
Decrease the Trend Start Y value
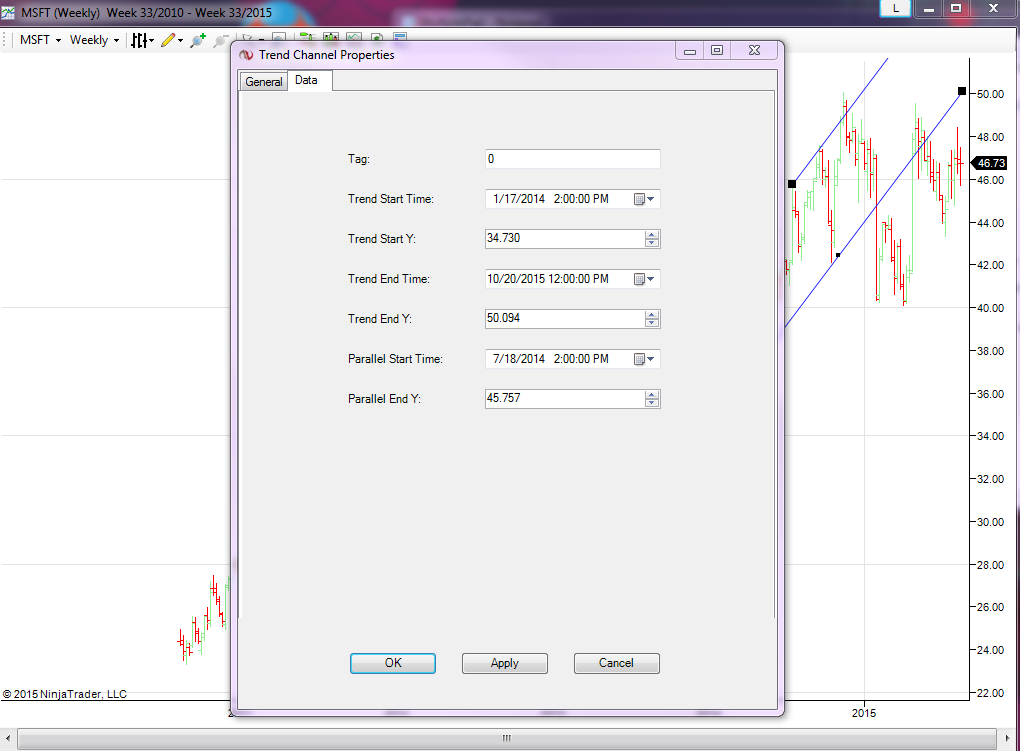click(x=652, y=243)
